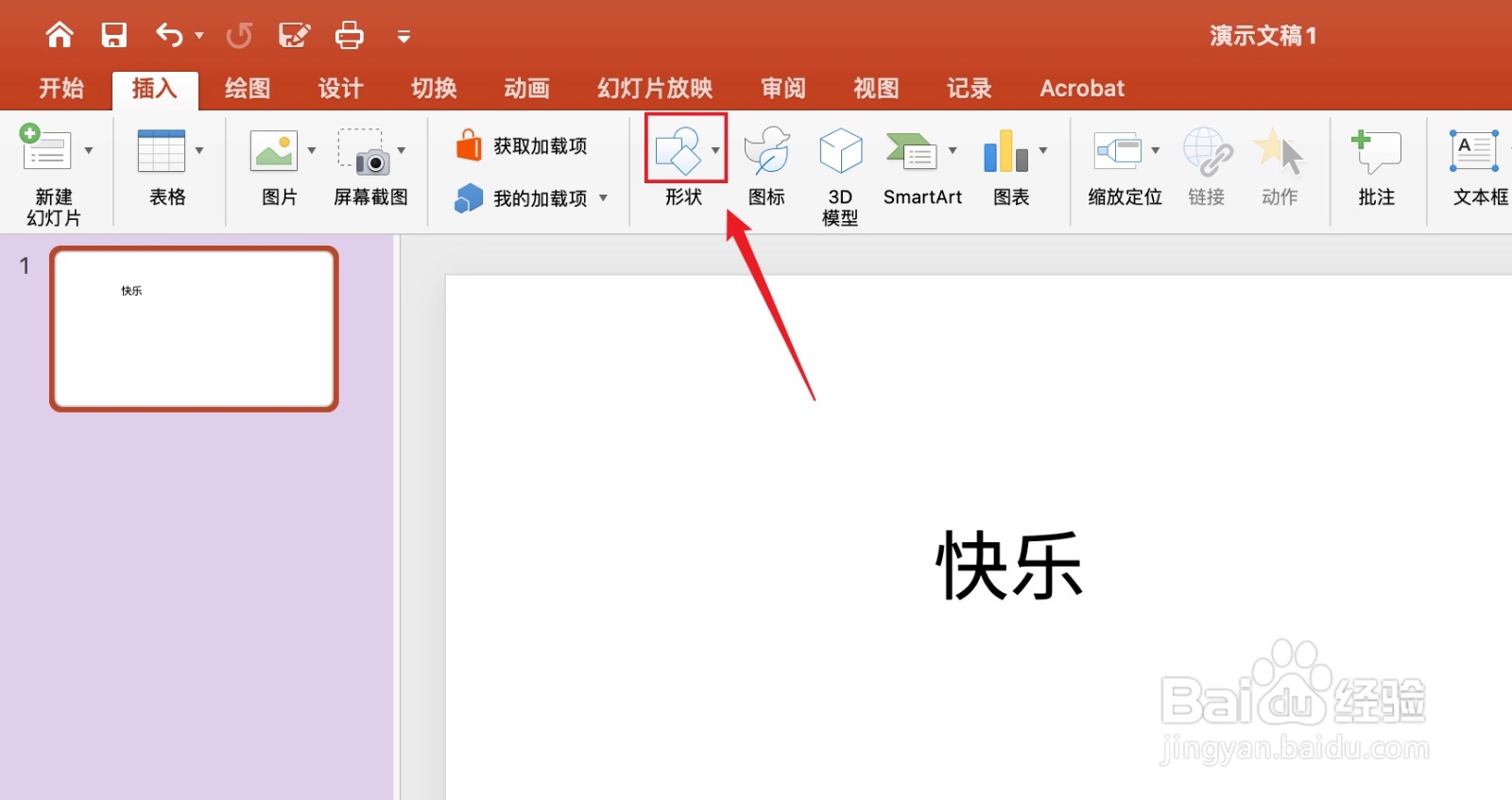Select slide 1 thumbnail
Screen dimensions: 1512x800
point(194,329)
